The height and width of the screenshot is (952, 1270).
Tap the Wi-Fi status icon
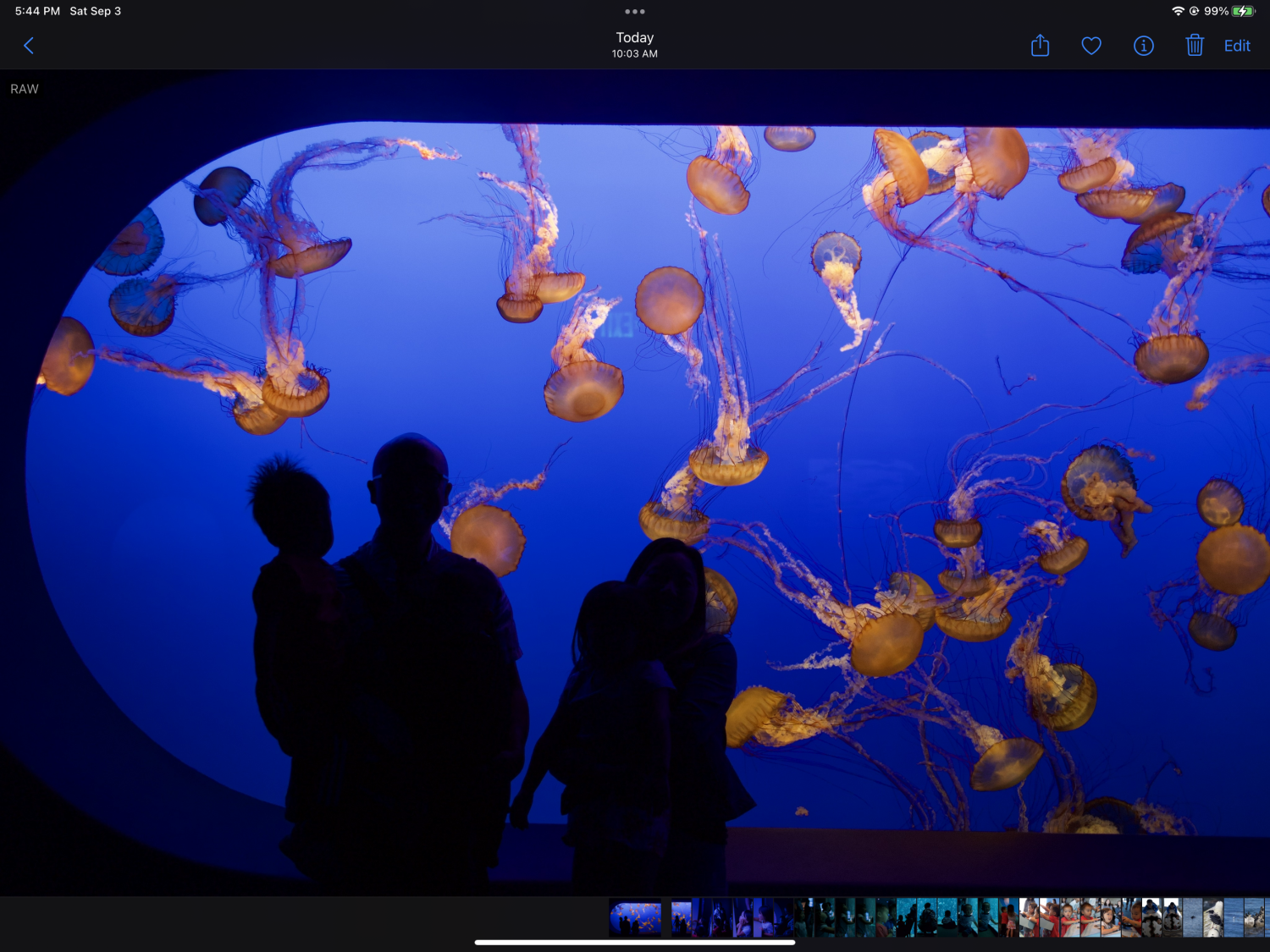coord(1178,11)
